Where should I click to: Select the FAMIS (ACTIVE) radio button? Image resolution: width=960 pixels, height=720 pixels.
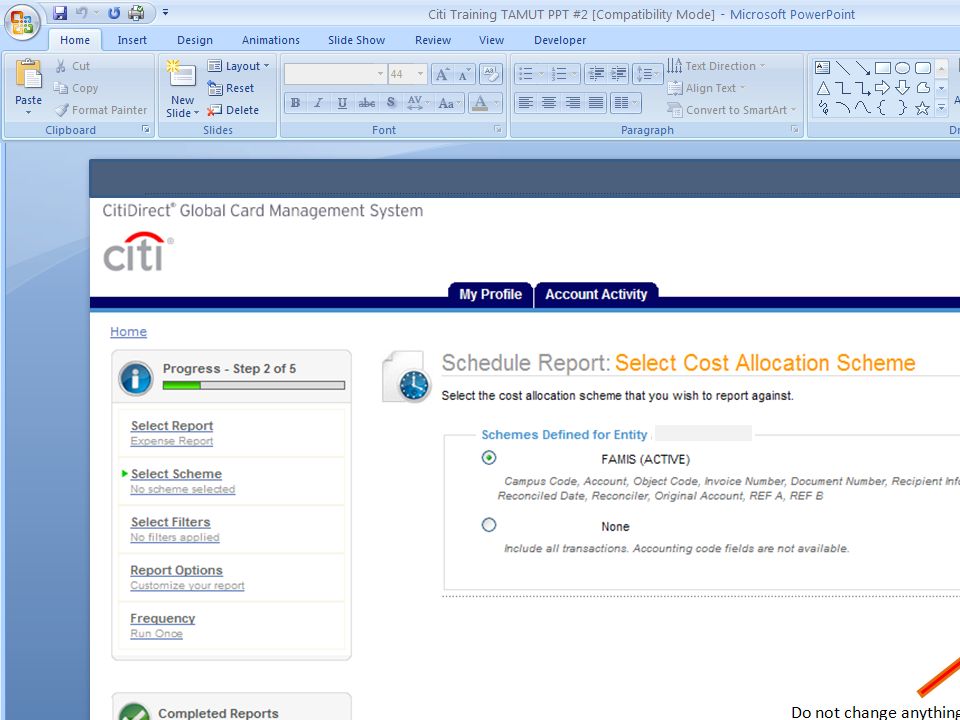click(489, 457)
